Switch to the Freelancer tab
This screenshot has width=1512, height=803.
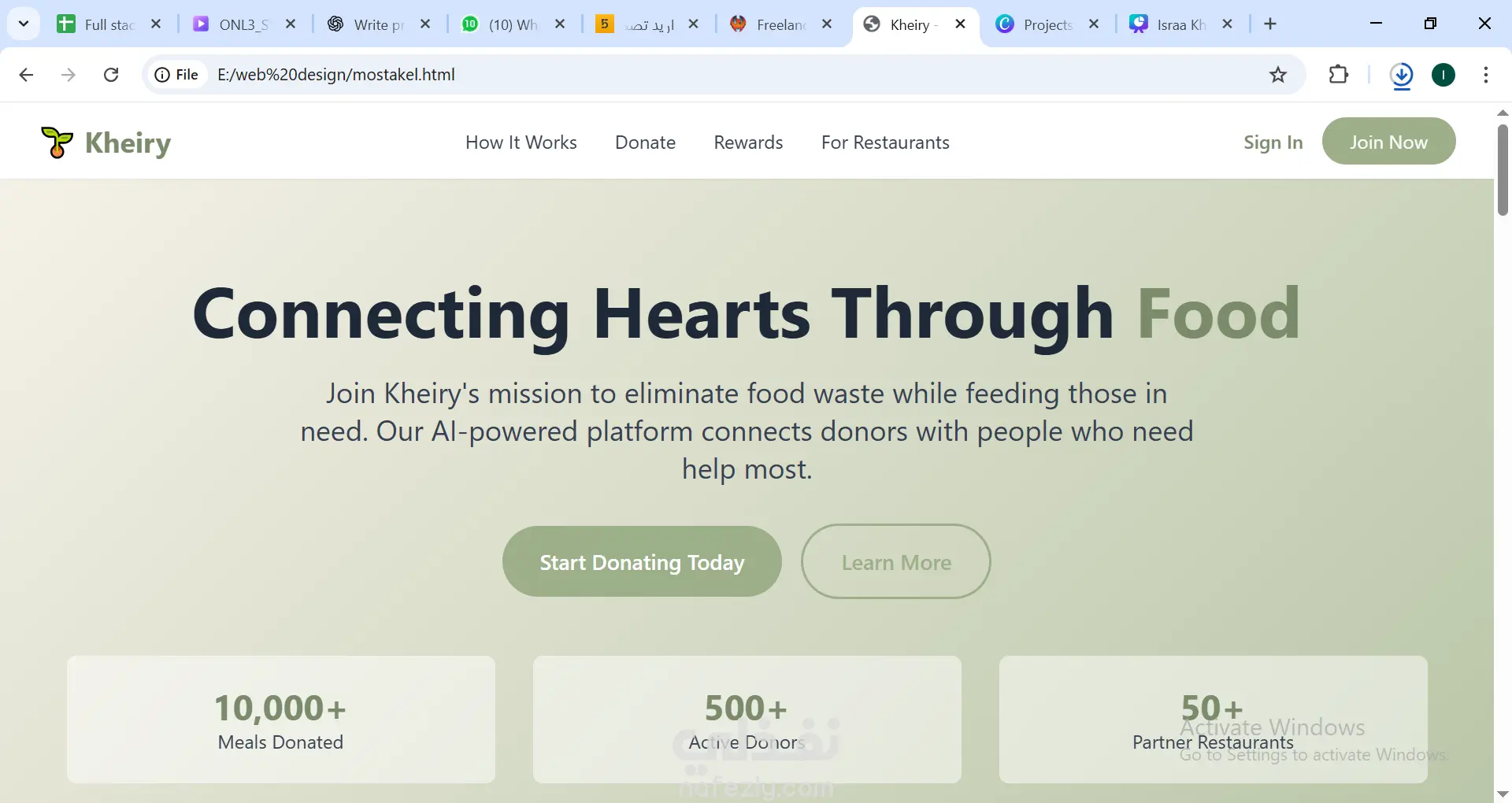780,24
